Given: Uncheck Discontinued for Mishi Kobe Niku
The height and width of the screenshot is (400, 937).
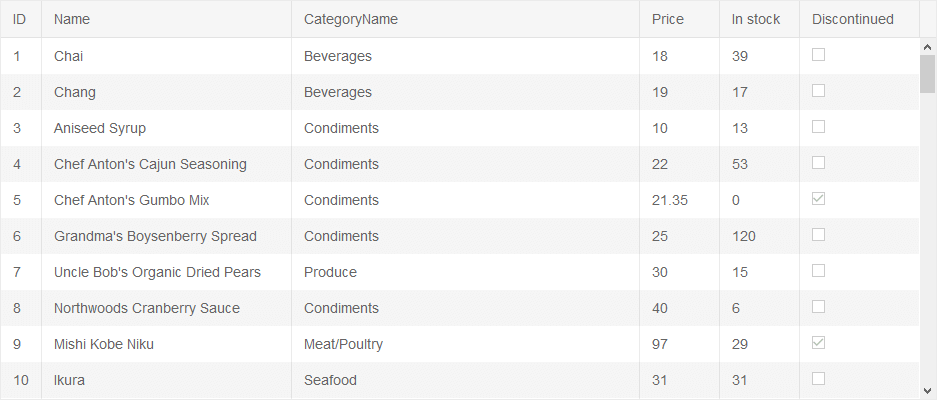Looking at the screenshot, I should tap(818, 343).
